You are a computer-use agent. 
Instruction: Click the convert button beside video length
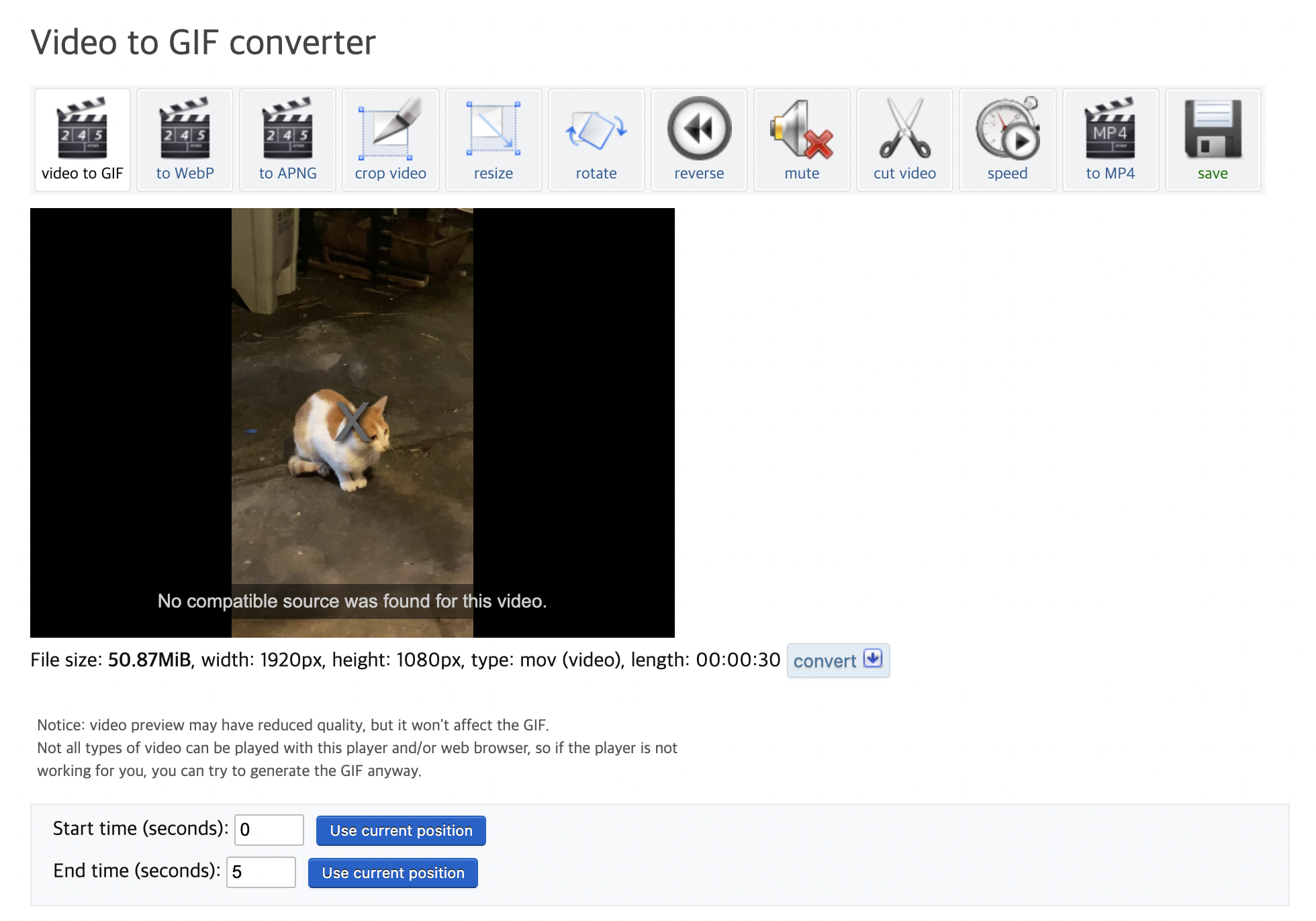tap(838, 661)
